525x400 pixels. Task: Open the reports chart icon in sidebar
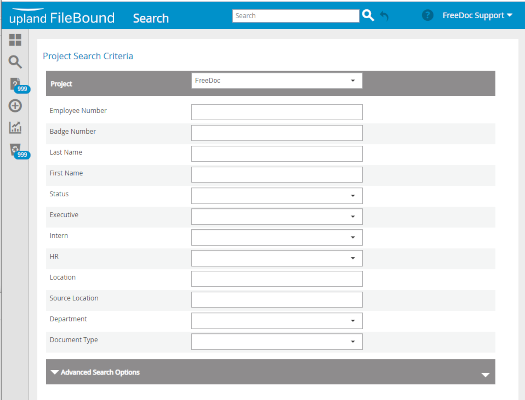pyautogui.click(x=15, y=128)
